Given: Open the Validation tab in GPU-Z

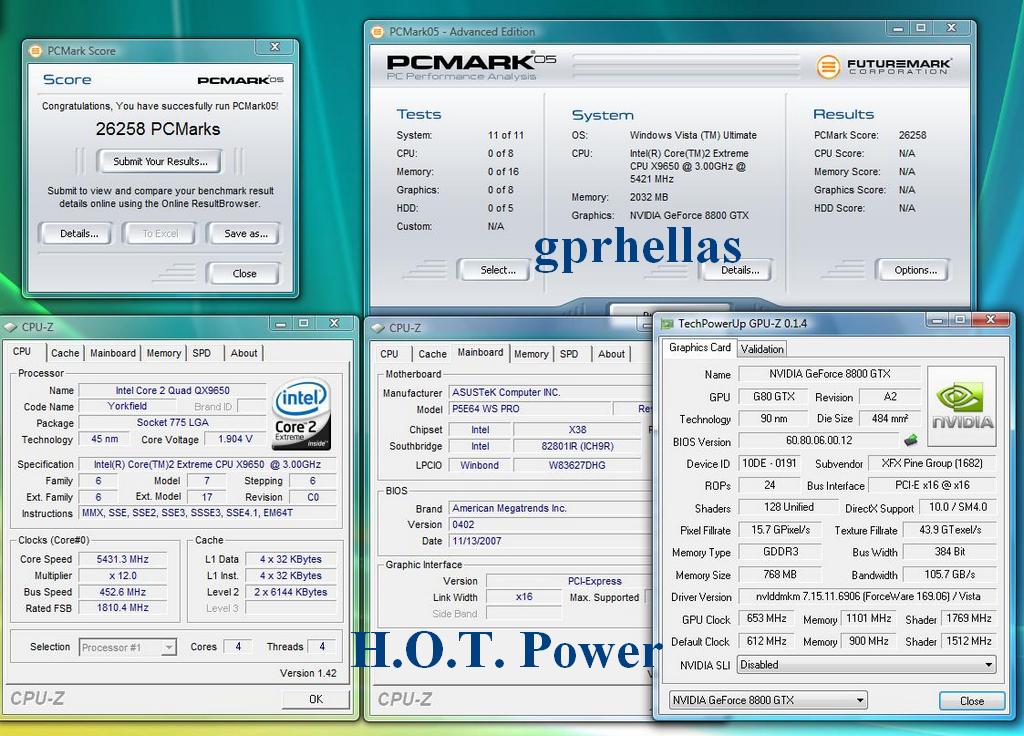Looking at the screenshot, I should 761,349.
